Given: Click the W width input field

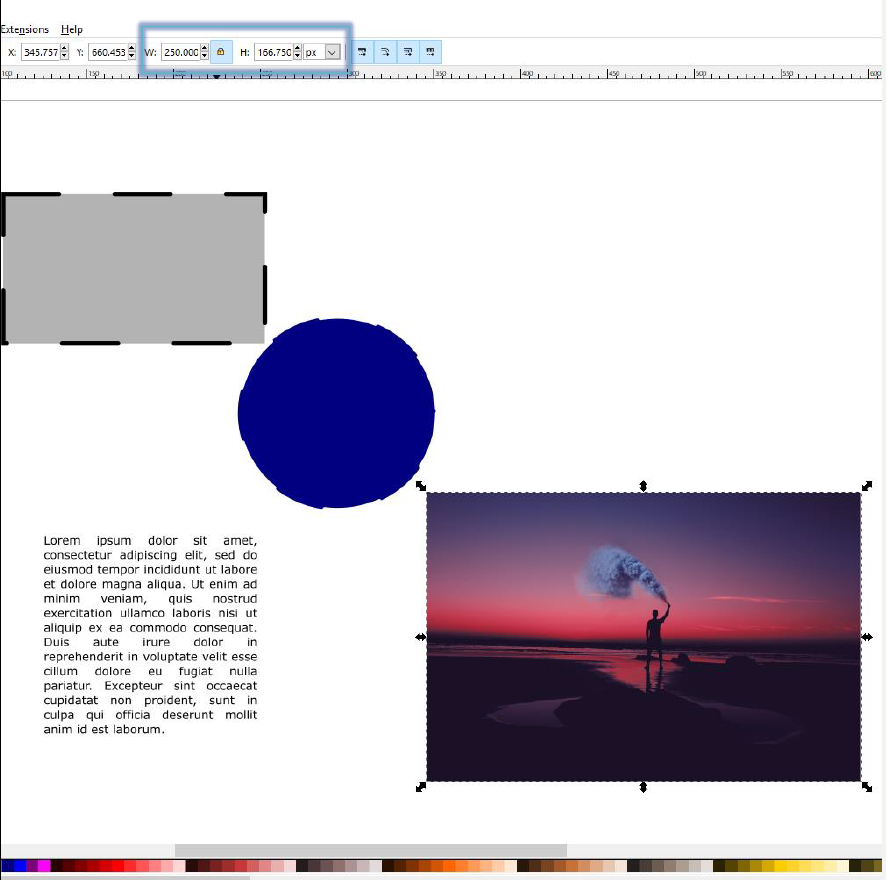Looking at the screenshot, I should [180, 52].
